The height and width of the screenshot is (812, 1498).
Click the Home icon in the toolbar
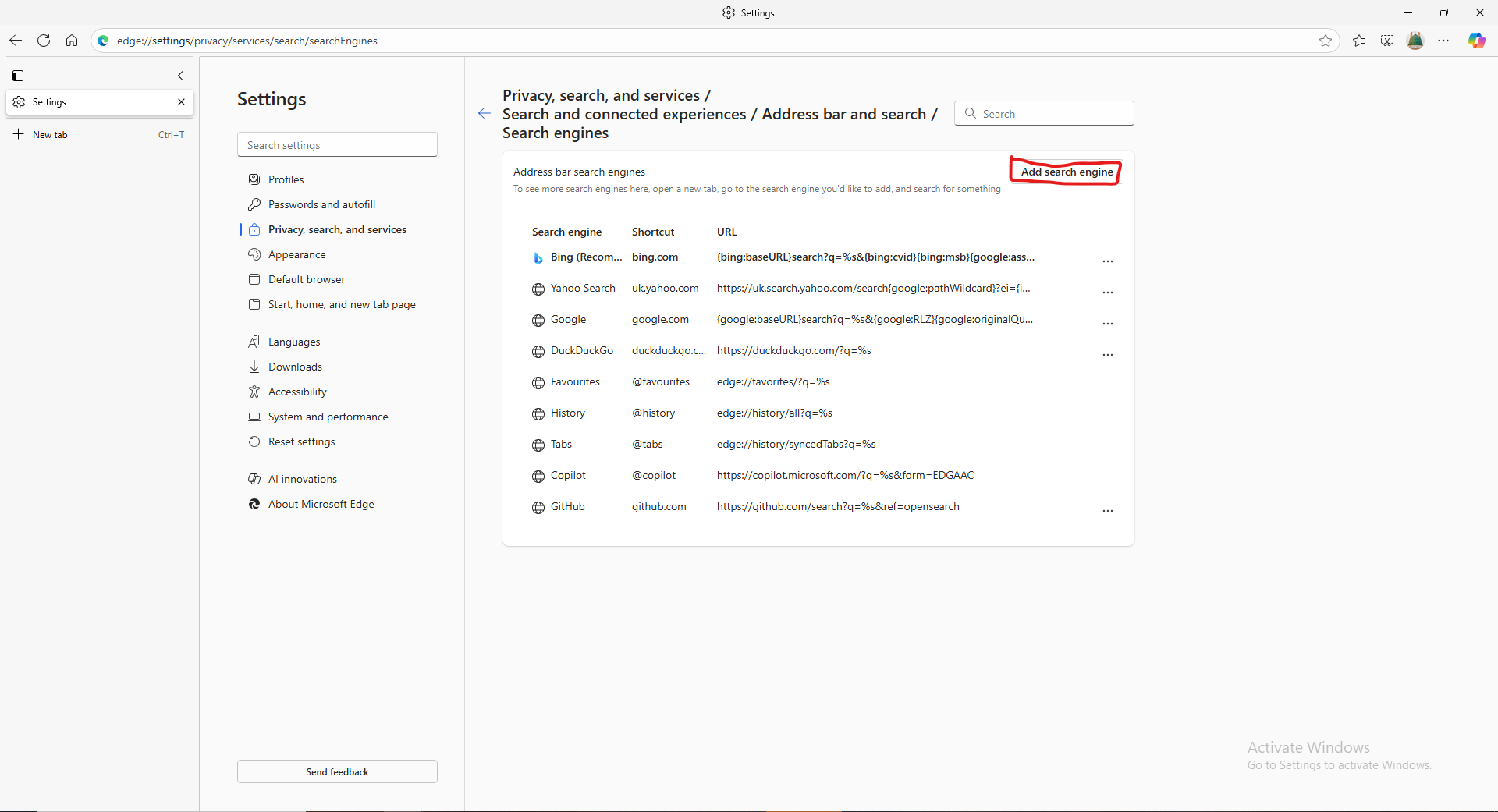[x=72, y=41]
